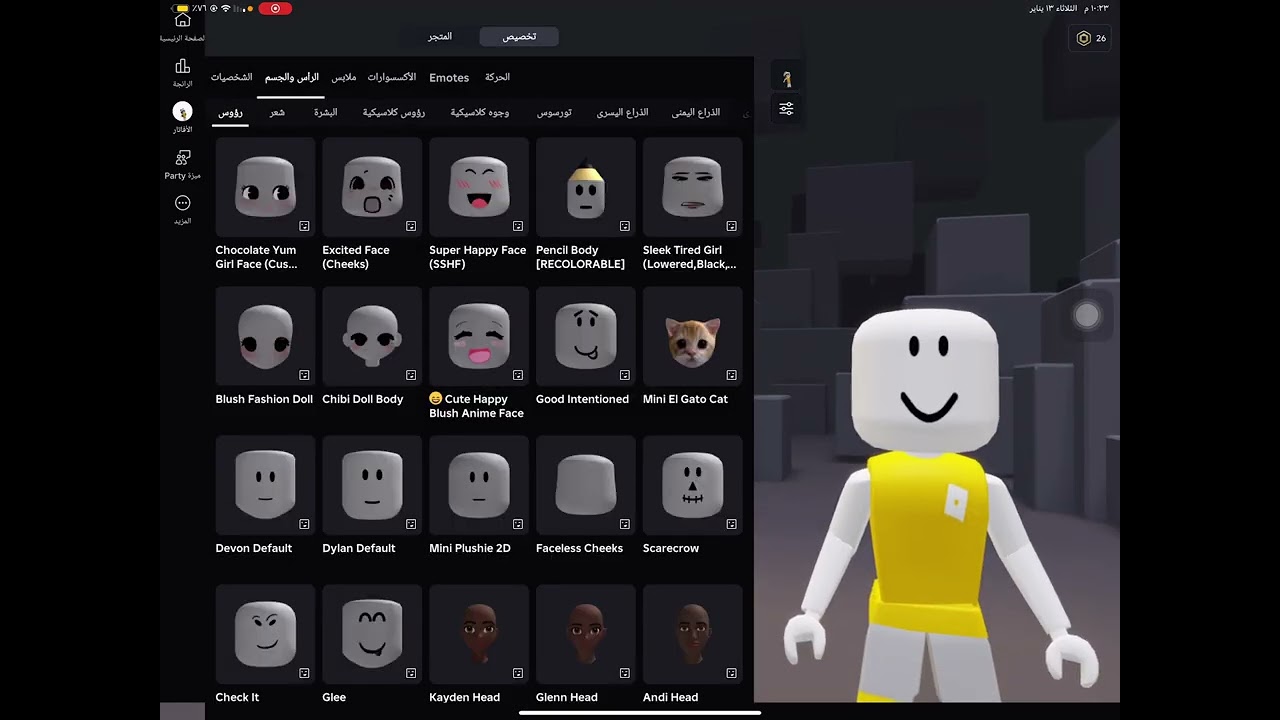This screenshot has height=720, width=1280.
Task: Open the More menu (three dots) in sidebar
Action: pyautogui.click(x=182, y=203)
